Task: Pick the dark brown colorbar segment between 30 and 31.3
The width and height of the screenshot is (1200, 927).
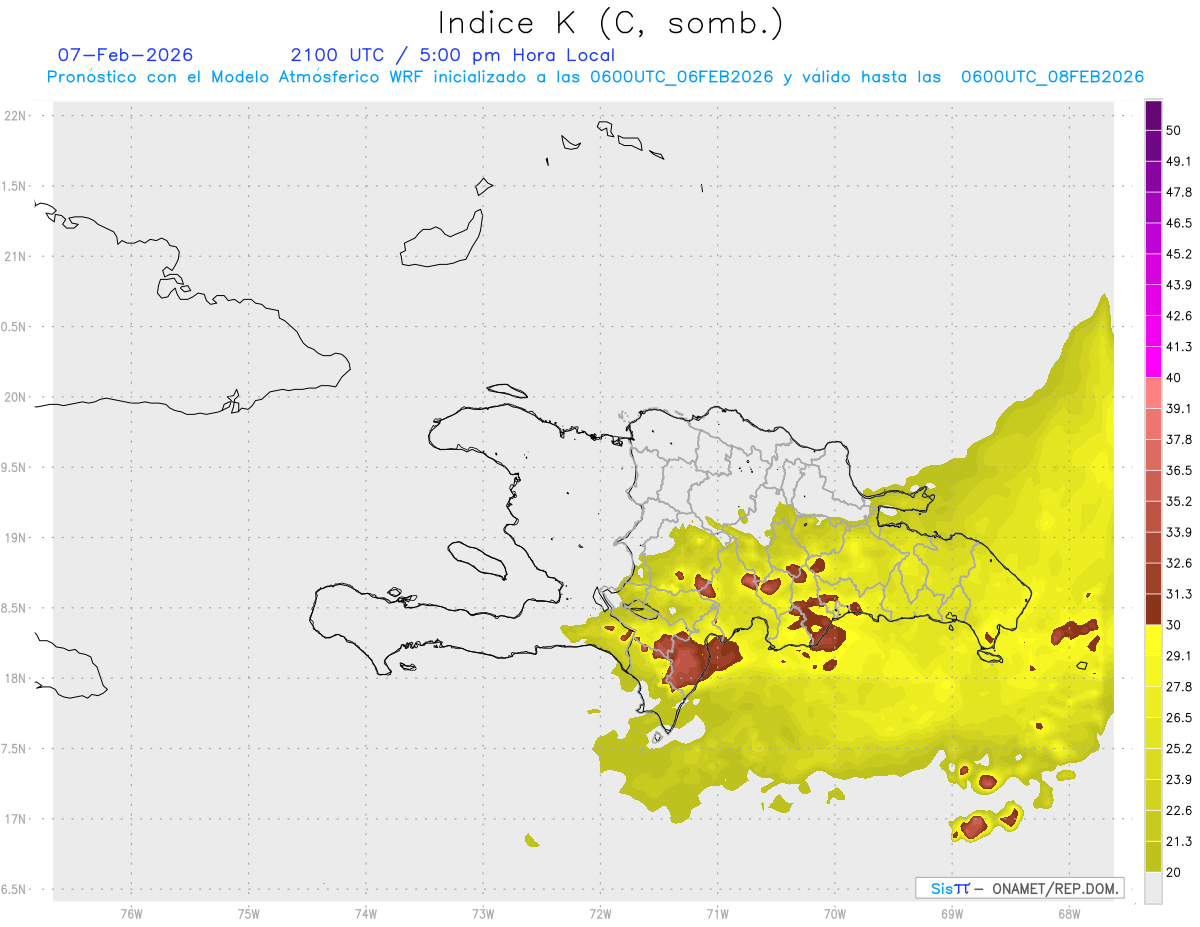Action: (1153, 610)
